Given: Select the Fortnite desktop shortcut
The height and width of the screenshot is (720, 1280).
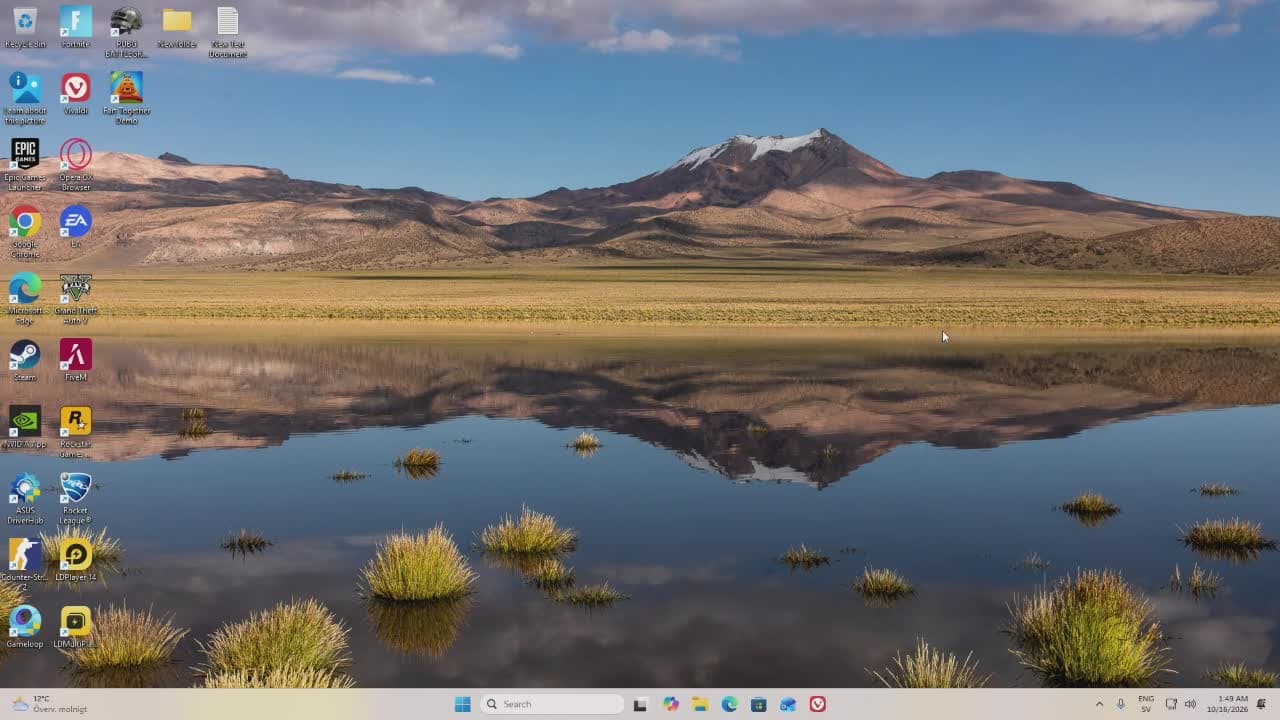Looking at the screenshot, I should (76, 27).
